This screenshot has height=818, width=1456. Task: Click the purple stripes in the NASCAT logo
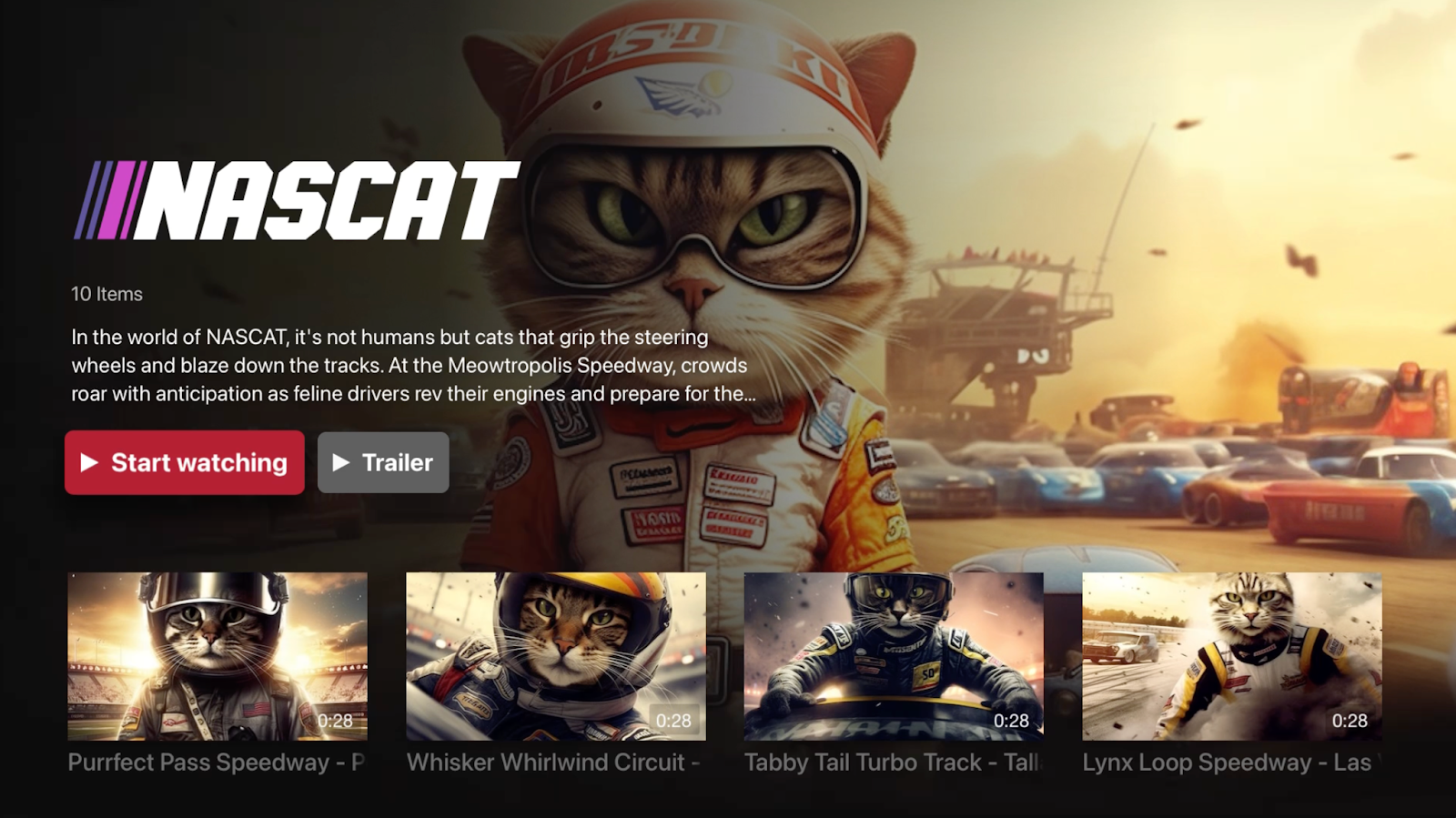click(x=109, y=200)
